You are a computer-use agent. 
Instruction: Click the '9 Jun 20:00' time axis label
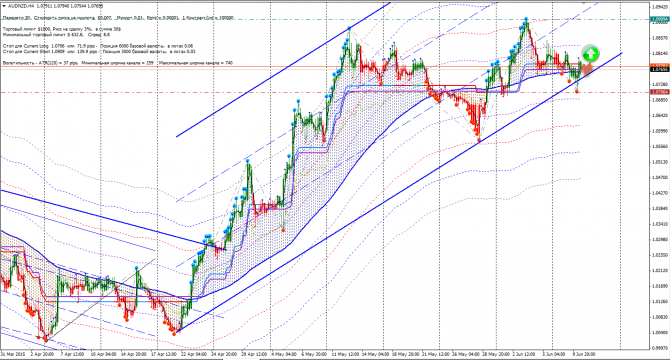(x=584, y=354)
